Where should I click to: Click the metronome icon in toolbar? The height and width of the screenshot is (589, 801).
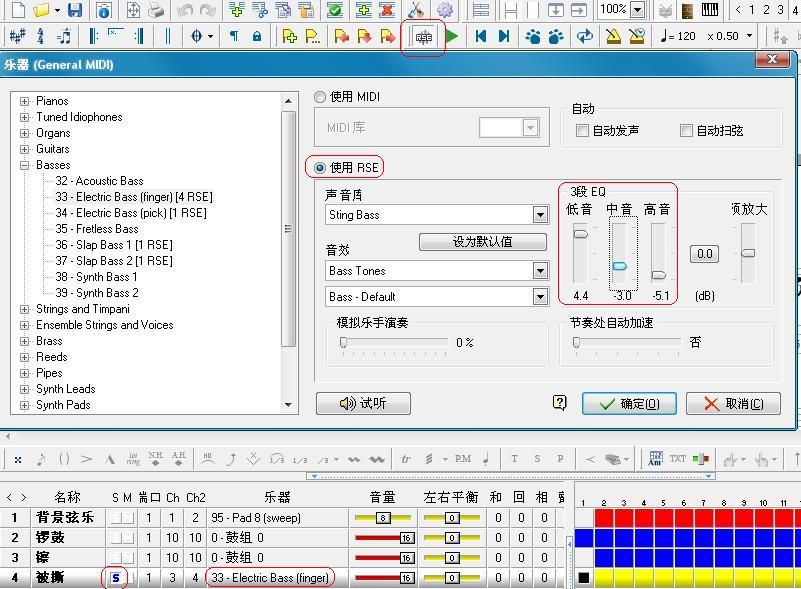[x=612, y=36]
